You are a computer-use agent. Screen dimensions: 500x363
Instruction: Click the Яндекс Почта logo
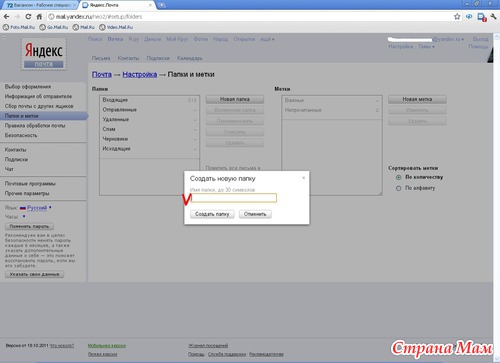pos(44,54)
